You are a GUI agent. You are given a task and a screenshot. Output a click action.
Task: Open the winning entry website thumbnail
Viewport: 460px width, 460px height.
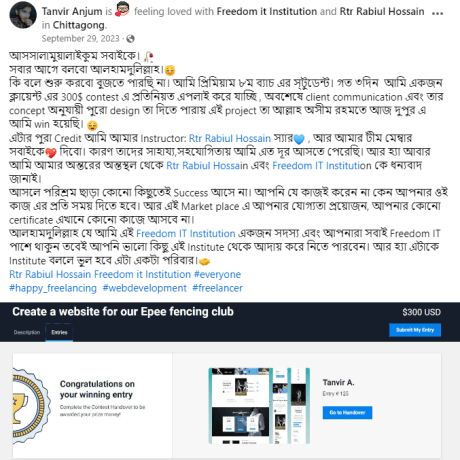(x=259, y=406)
